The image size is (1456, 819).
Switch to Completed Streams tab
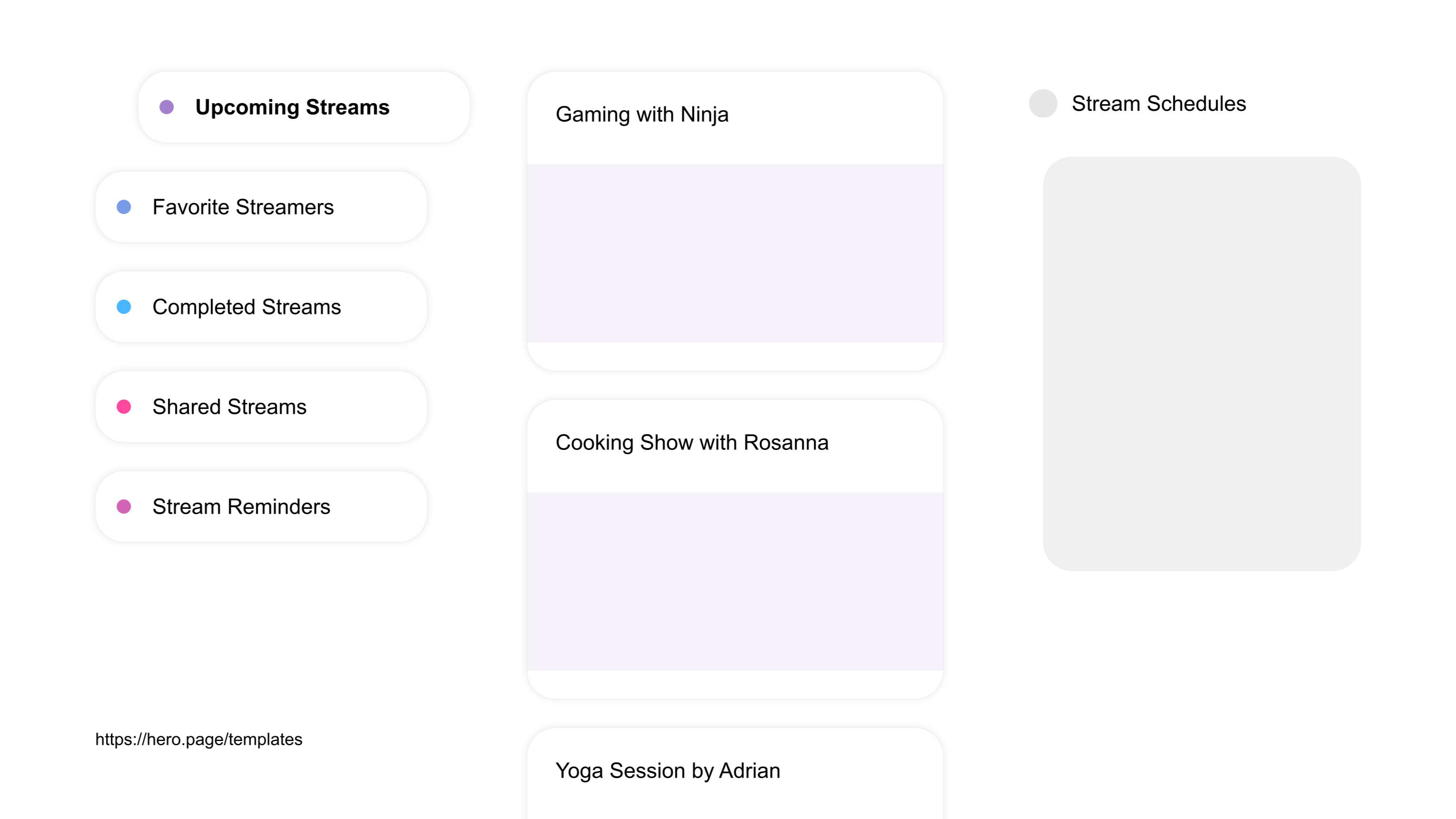(x=261, y=307)
